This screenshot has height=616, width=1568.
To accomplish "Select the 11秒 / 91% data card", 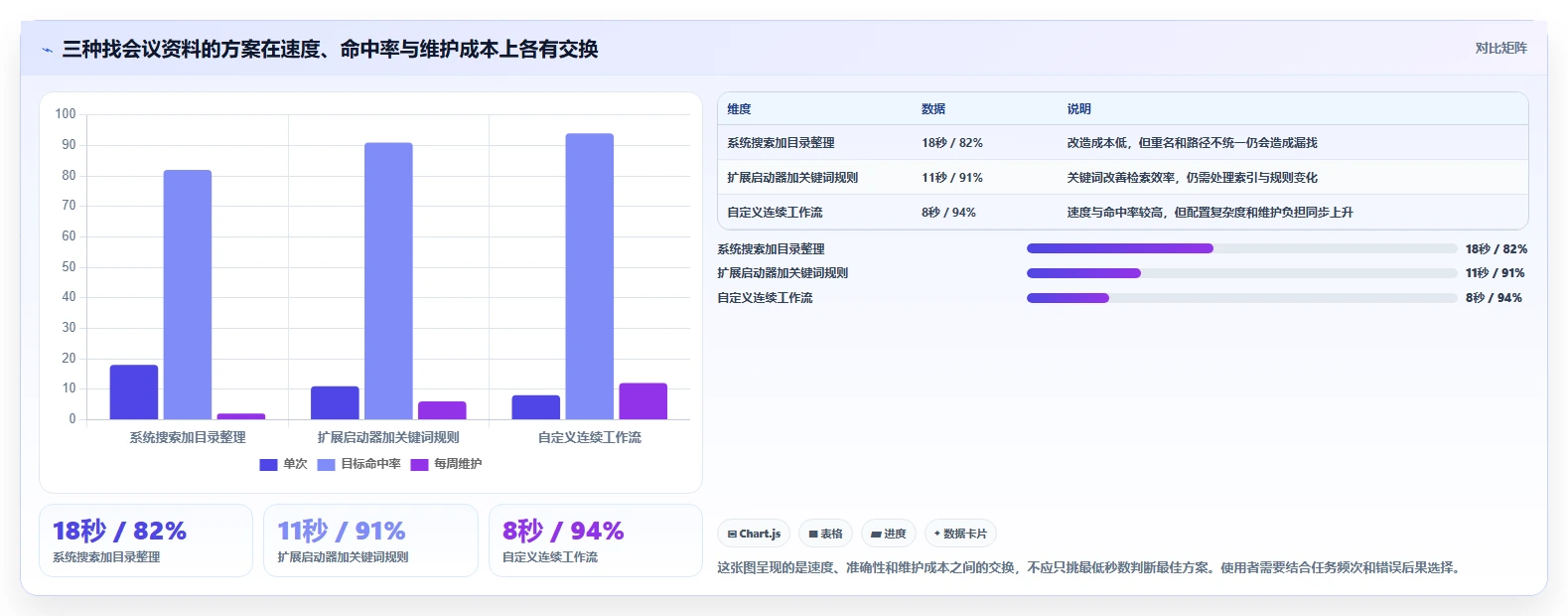I will pyautogui.click(x=370, y=540).
